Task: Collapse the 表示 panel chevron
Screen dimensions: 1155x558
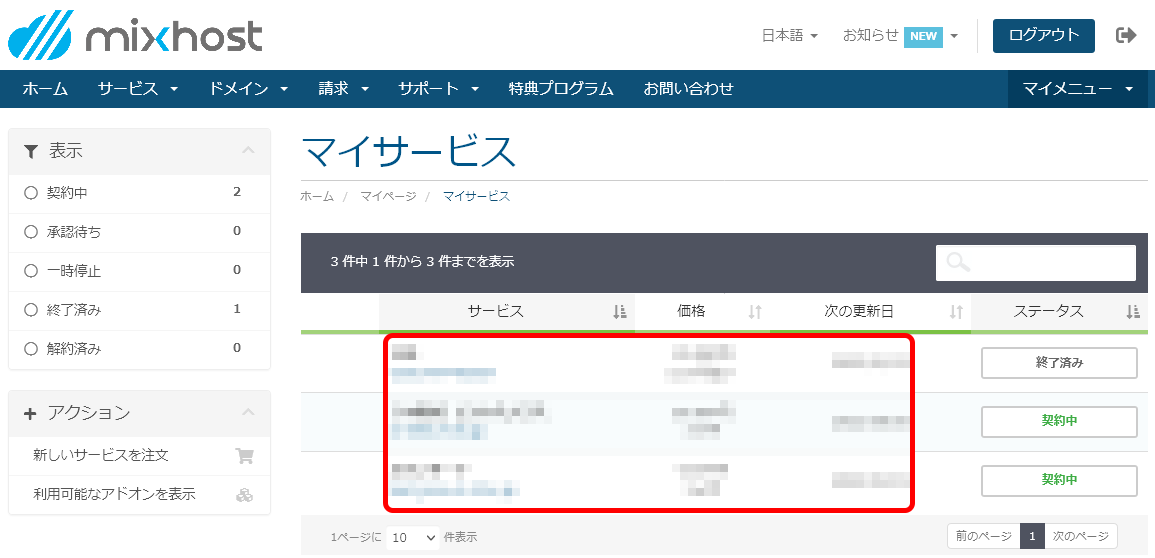Action: pyautogui.click(x=248, y=151)
